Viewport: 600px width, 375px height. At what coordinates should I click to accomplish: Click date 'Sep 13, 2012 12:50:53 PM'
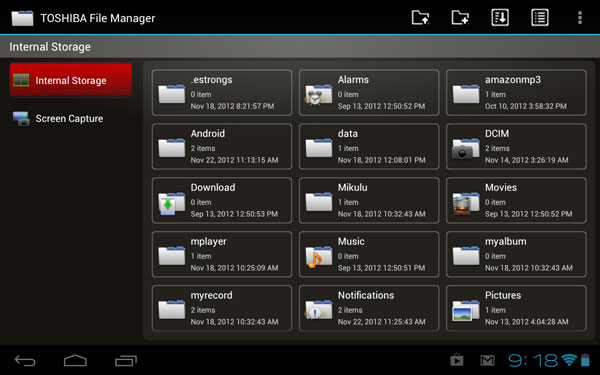click(x=234, y=214)
